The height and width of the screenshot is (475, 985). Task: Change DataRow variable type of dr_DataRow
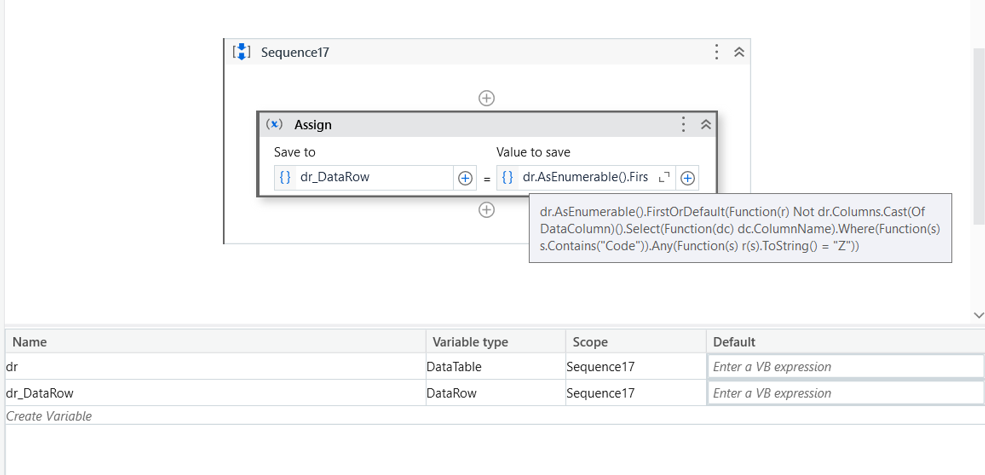click(x=493, y=393)
